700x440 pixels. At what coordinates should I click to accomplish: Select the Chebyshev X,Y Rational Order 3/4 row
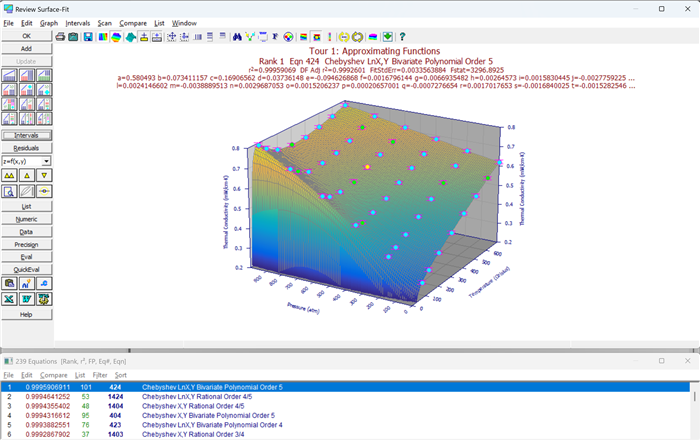(345, 434)
